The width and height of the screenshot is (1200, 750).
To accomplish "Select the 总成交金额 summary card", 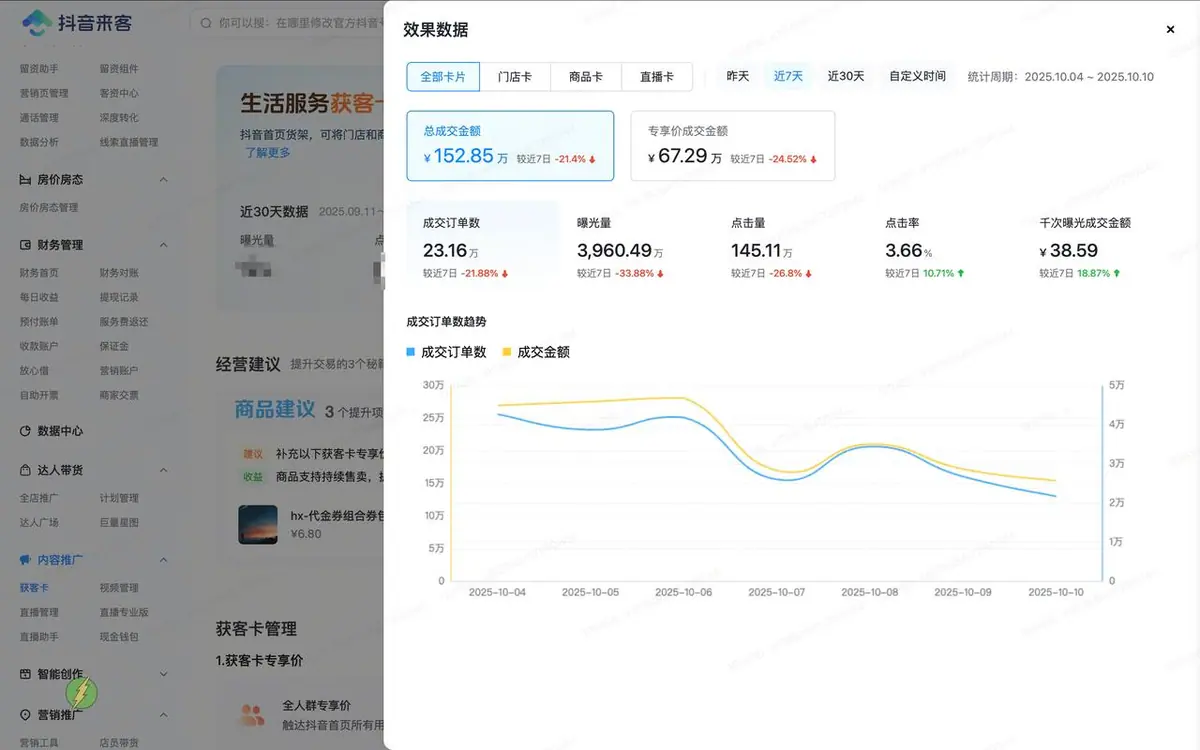I will [x=510, y=146].
